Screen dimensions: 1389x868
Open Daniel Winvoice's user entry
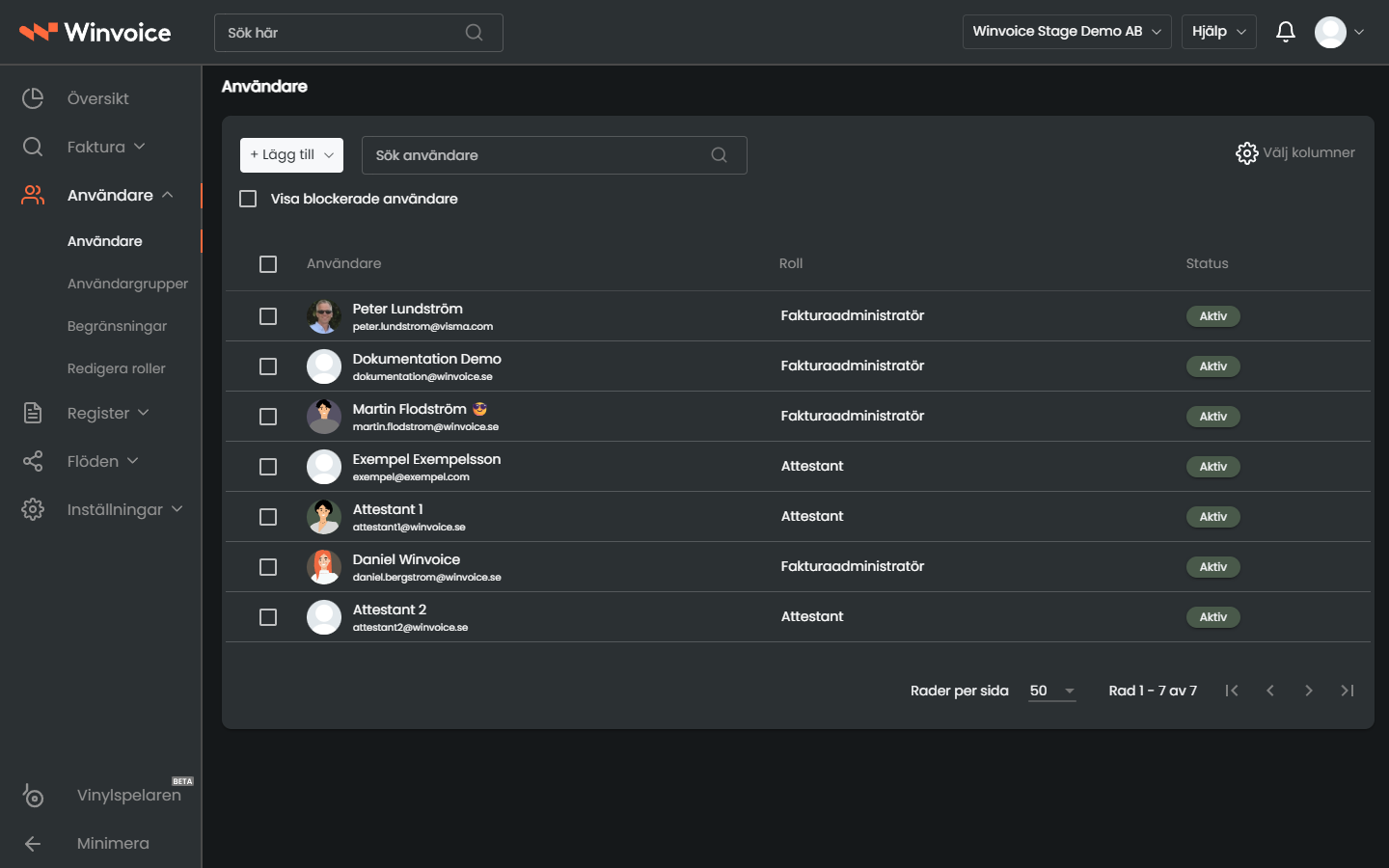[x=406, y=559]
